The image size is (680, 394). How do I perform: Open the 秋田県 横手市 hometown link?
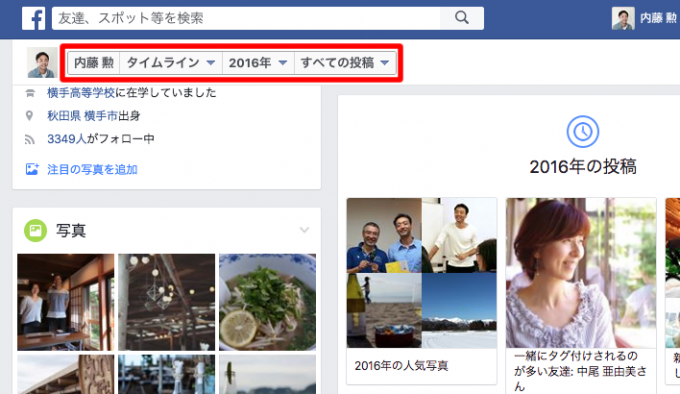[82, 116]
